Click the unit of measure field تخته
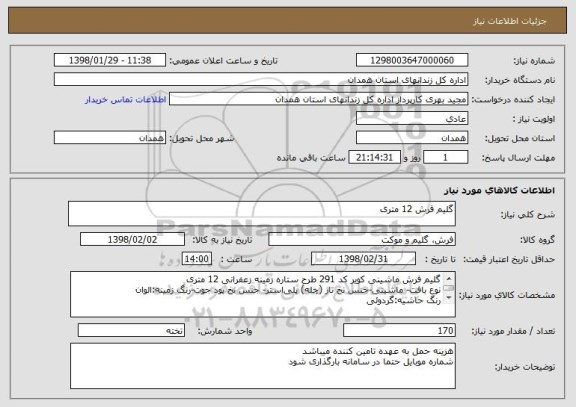 pos(131,330)
